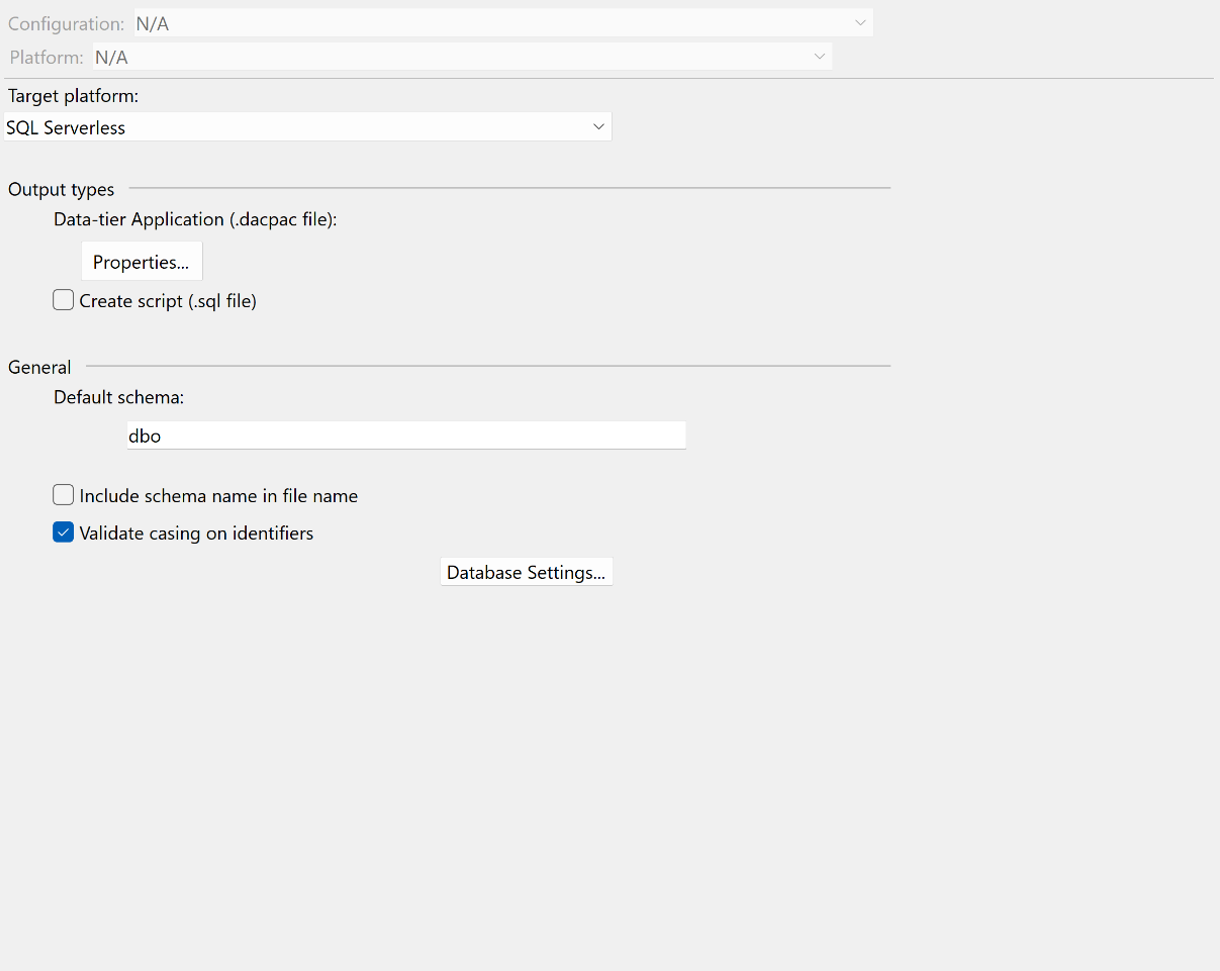
Task: Check Include schema name in file name
Action: point(64,495)
